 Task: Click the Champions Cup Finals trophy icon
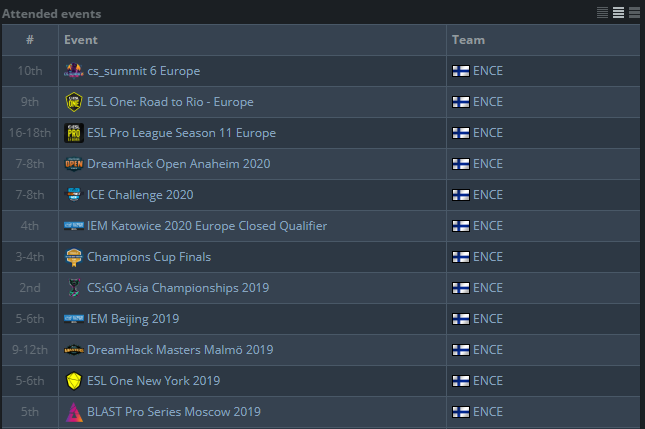point(73,257)
